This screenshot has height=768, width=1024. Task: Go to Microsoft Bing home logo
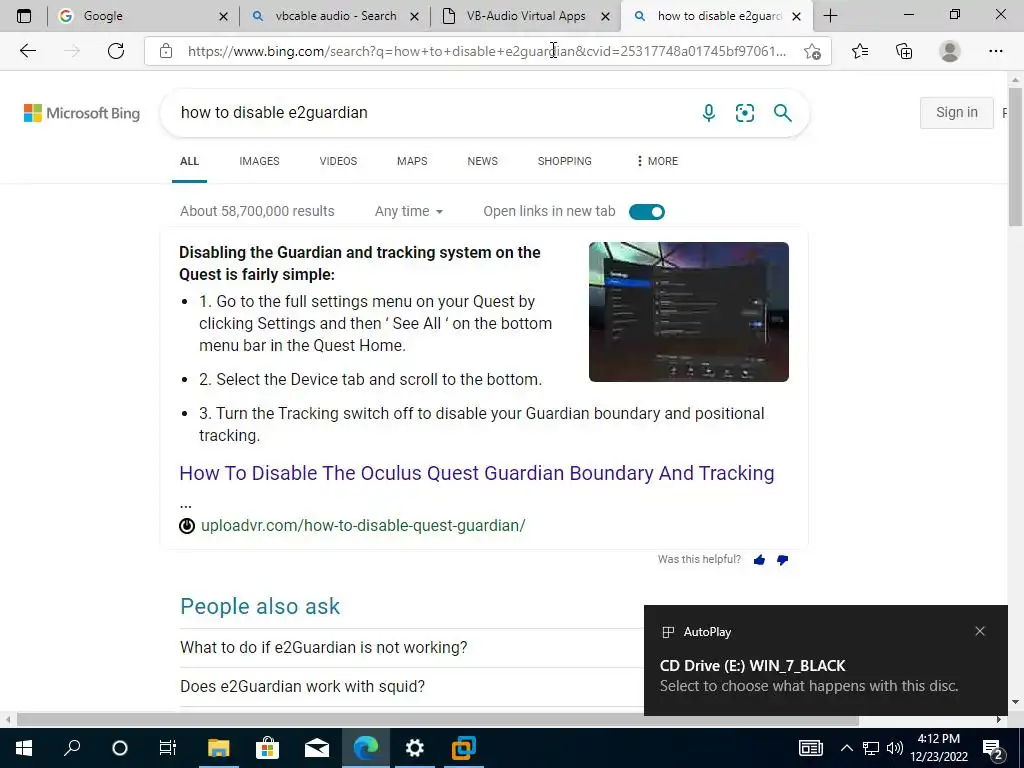point(82,113)
